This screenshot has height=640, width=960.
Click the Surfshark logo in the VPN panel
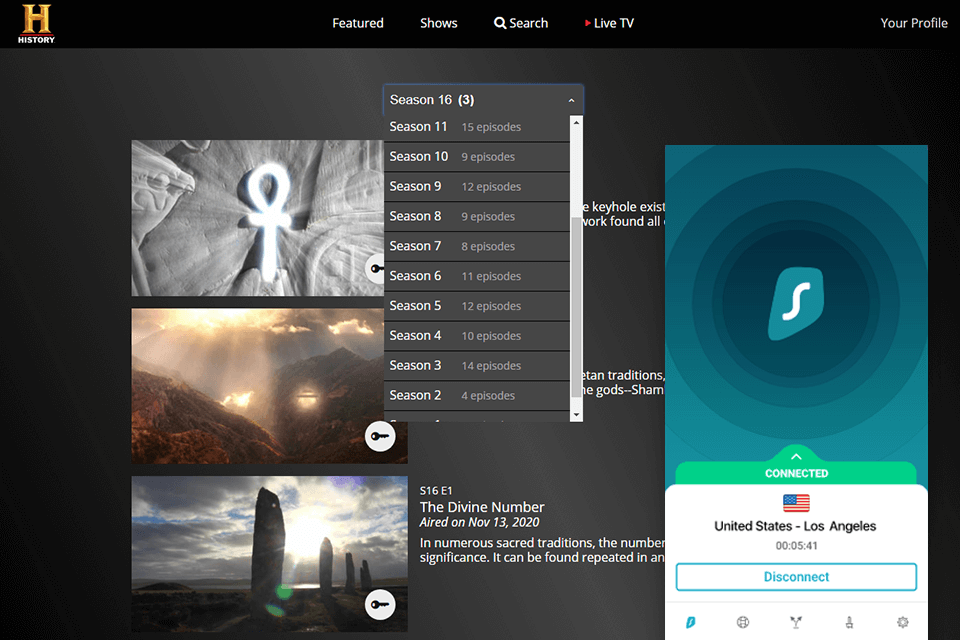pos(796,303)
